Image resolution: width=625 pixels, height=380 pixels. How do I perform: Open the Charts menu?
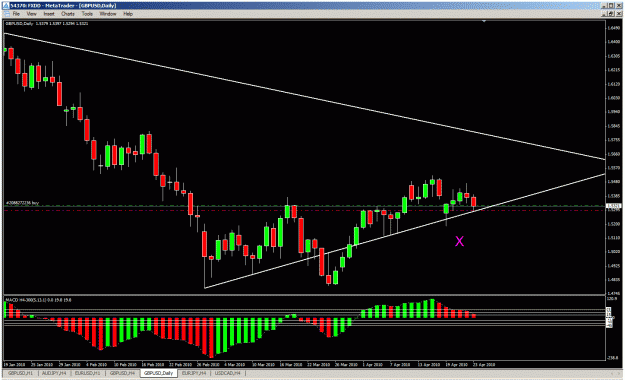(x=68, y=14)
